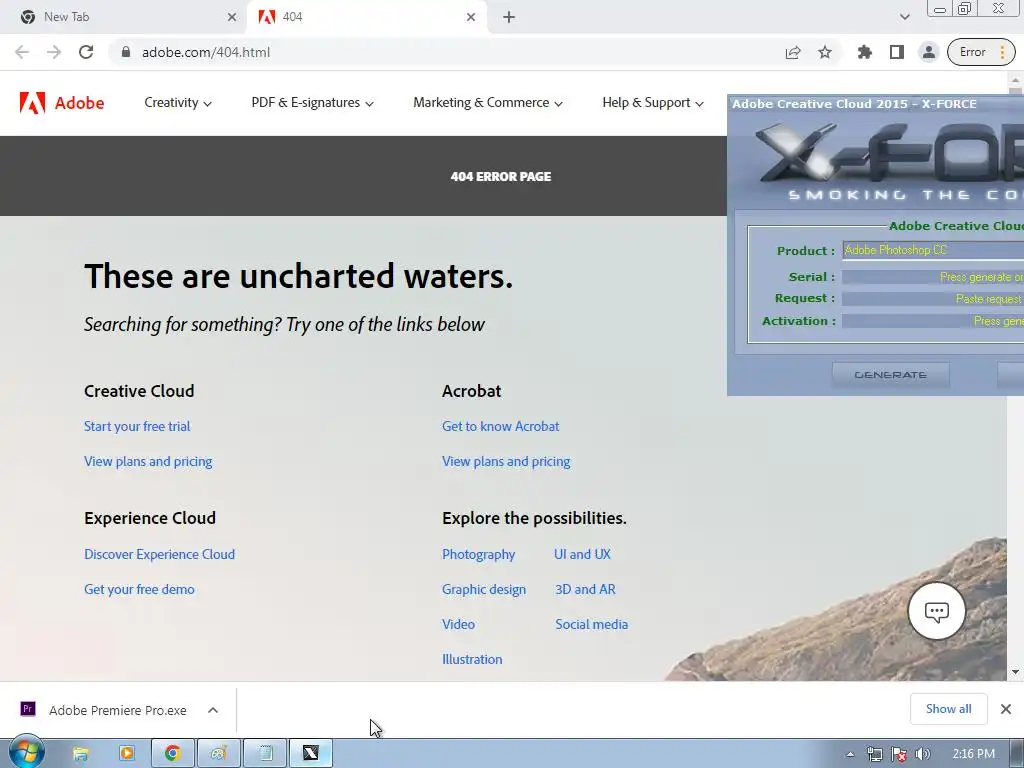Click the Adobe logo in the header
1024x768 pixels.
point(62,103)
